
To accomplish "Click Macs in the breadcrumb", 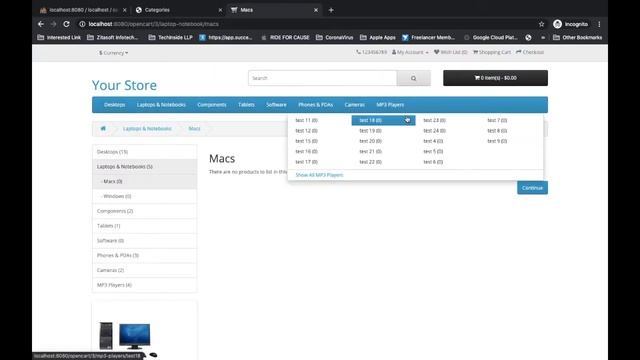I will coord(194,129).
